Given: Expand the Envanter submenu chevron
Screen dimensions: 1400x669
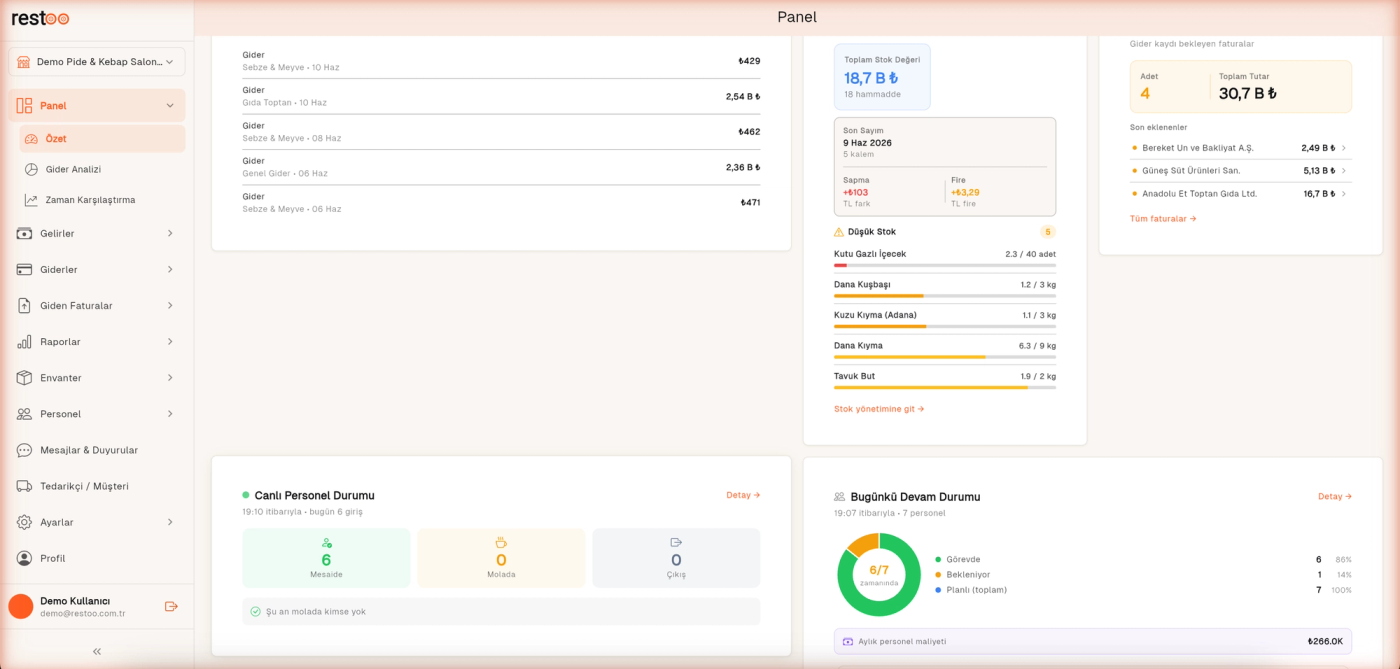Looking at the screenshot, I should click(170, 378).
